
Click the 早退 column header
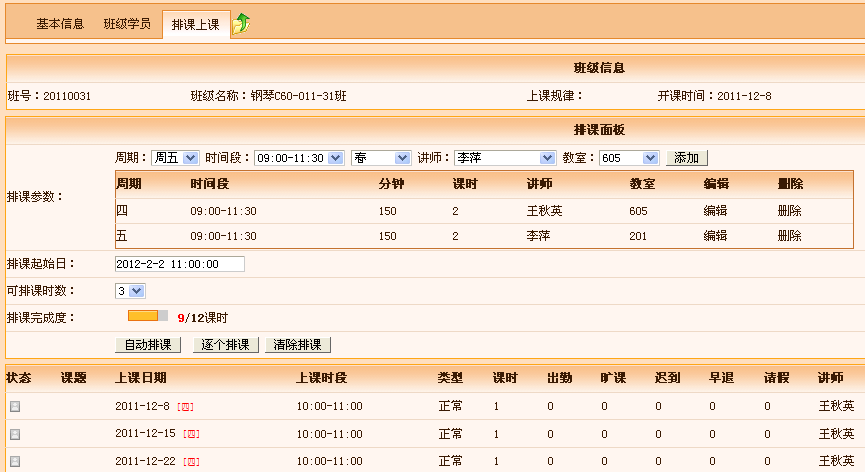722,378
